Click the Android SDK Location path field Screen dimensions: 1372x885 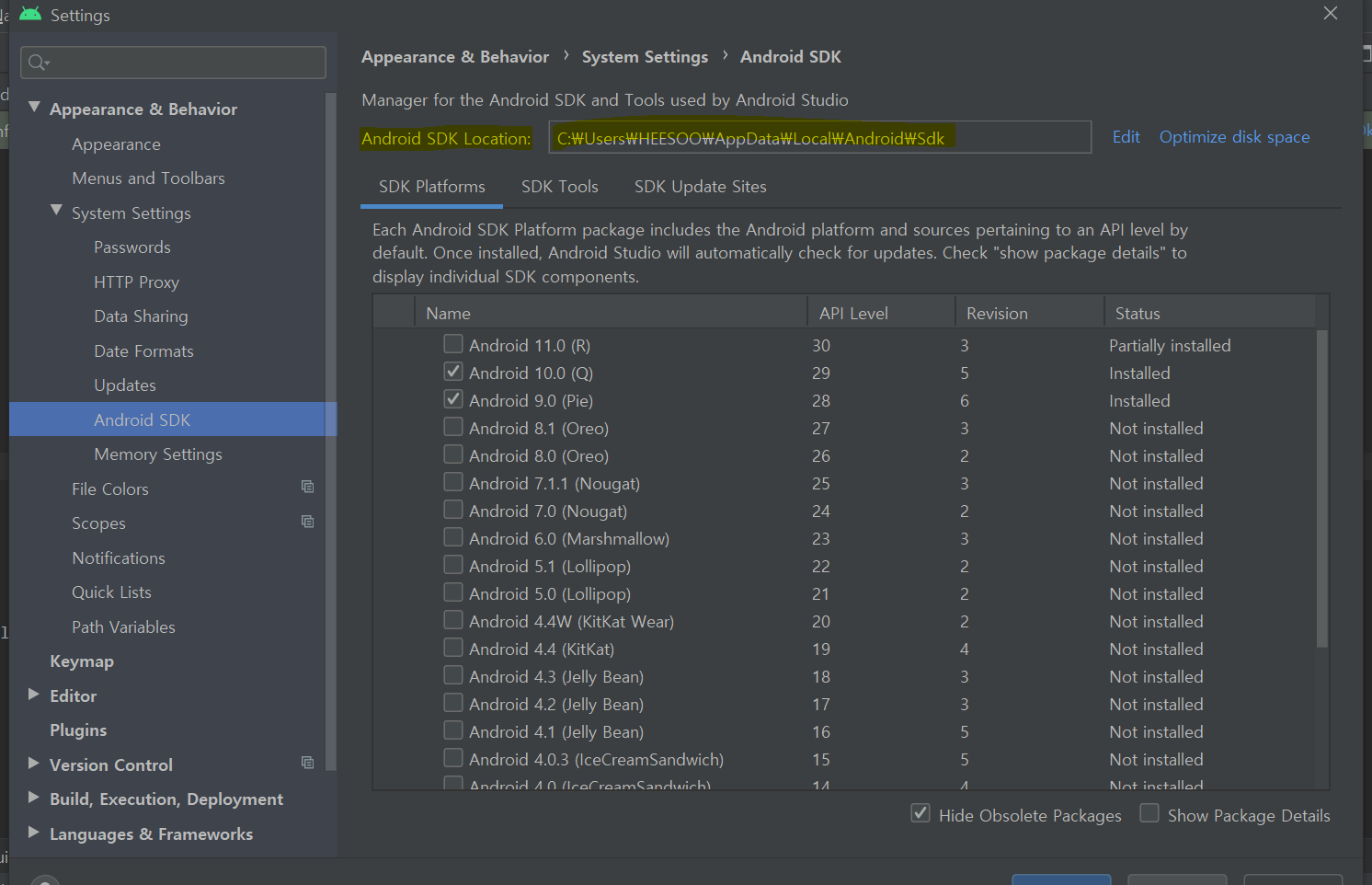(x=820, y=137)
